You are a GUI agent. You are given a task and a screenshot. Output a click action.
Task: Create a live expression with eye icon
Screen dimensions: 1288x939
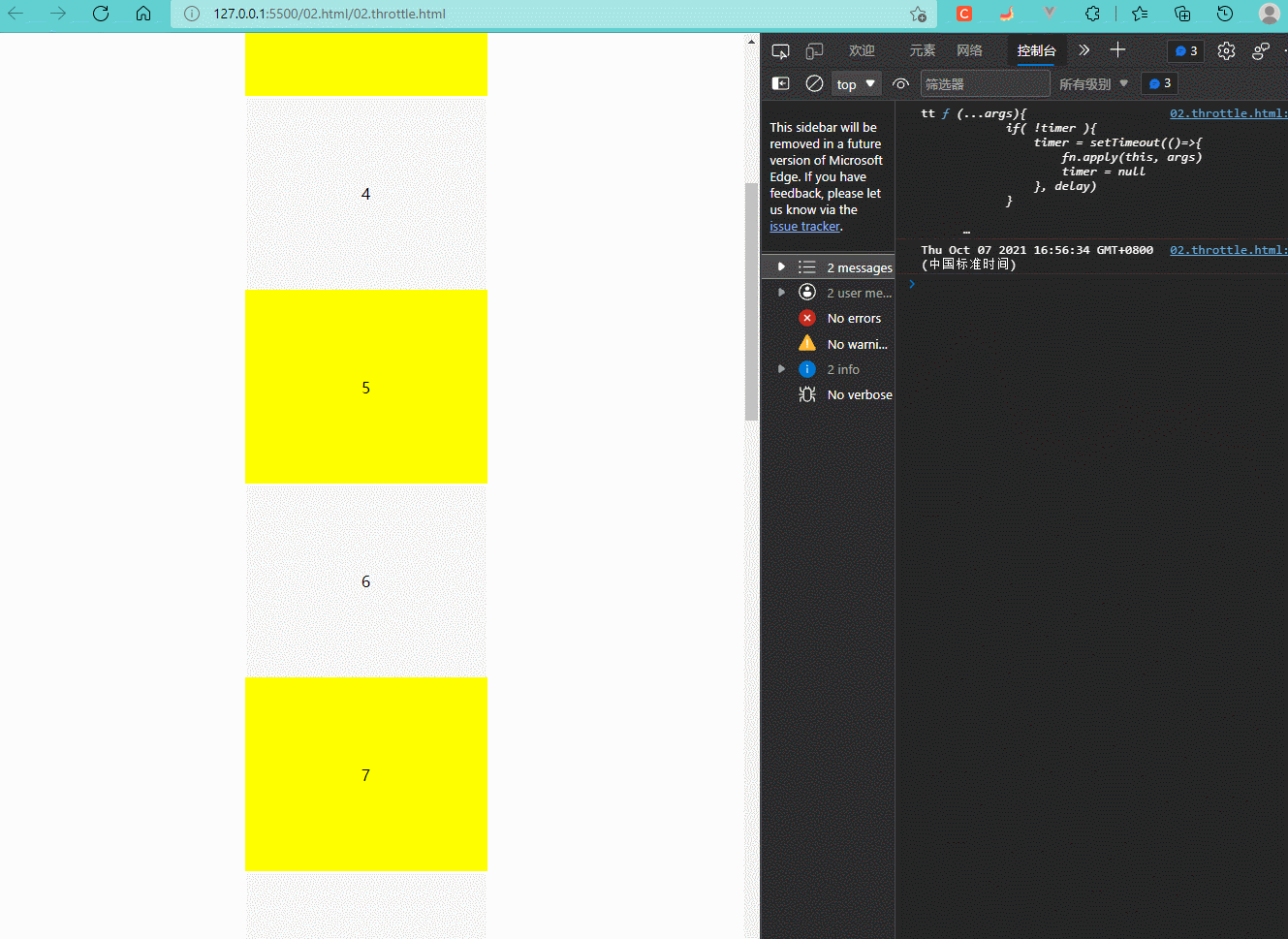pyautogui.click(x=900, y=84)
